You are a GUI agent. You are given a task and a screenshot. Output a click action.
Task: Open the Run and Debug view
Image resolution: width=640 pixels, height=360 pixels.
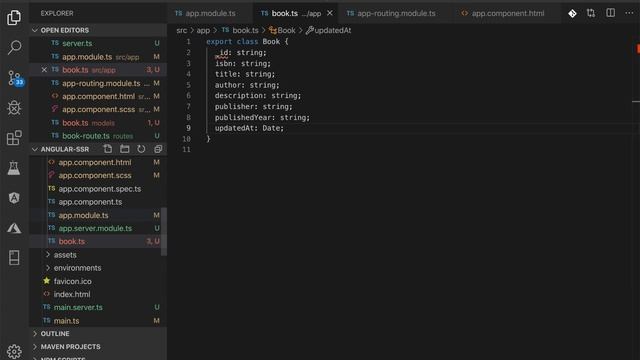pyautogui.click(x=14, y=108)
